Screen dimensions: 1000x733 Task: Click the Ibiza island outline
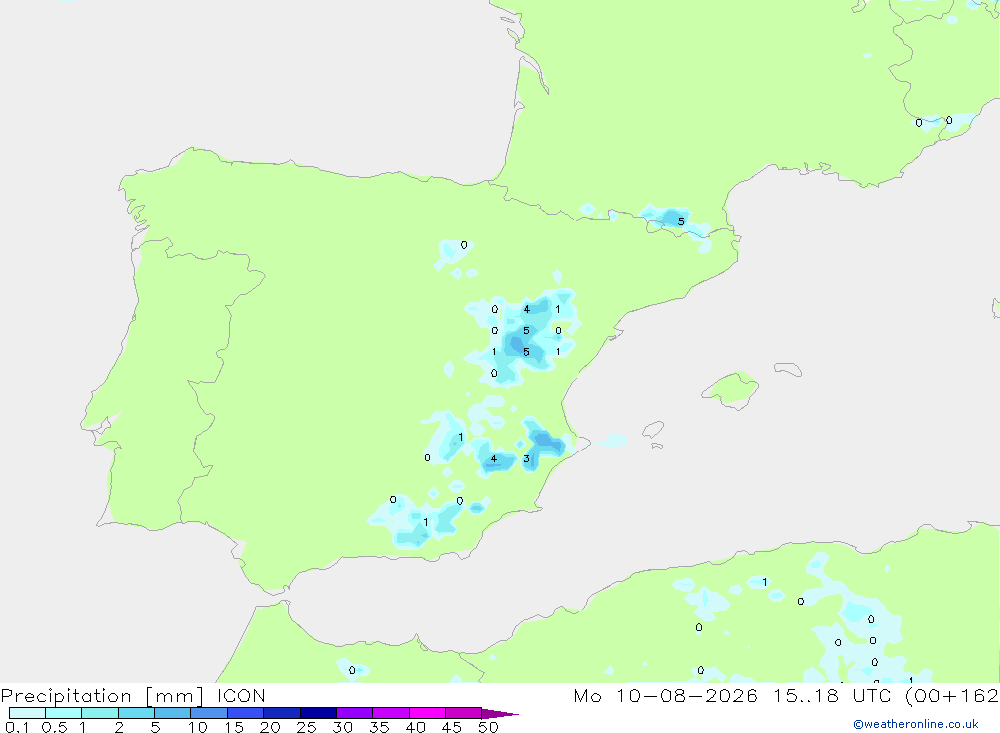[653, 431]
